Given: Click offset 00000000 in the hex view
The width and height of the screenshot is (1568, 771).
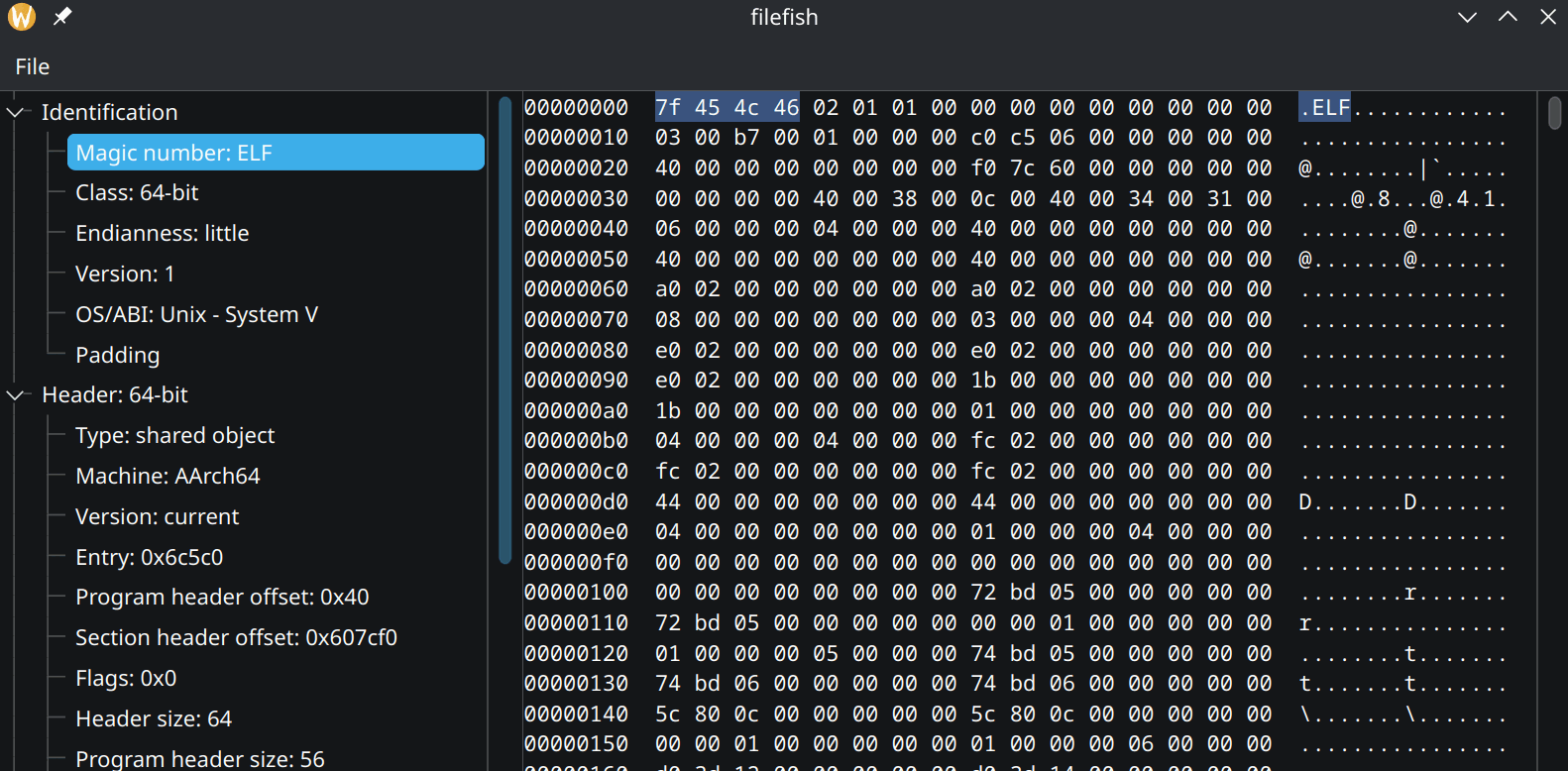Looking at the screenshot, I should [x=576, y=107].
